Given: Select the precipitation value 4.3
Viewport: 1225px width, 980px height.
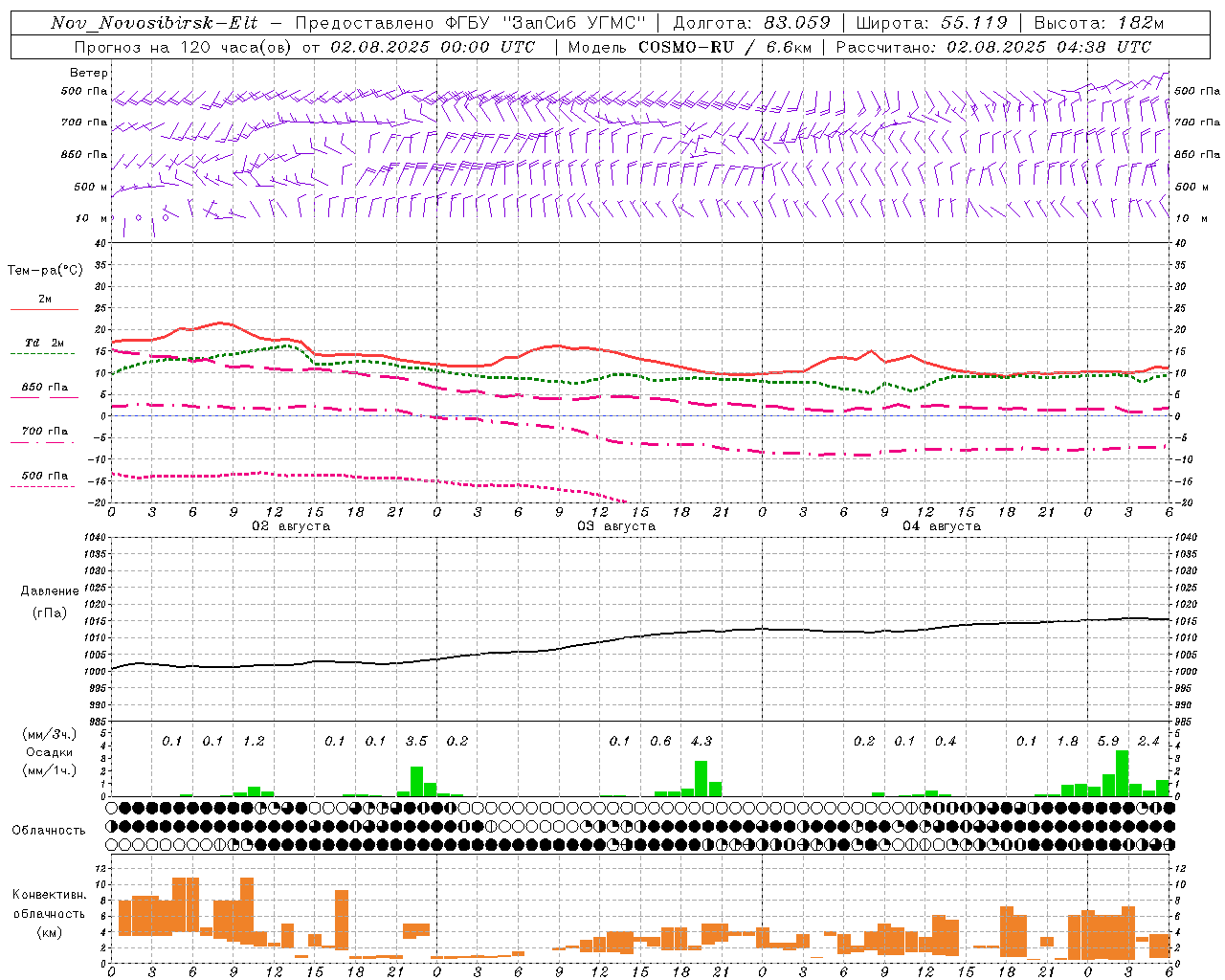Looking at the screenshot, I should point(701,742).
